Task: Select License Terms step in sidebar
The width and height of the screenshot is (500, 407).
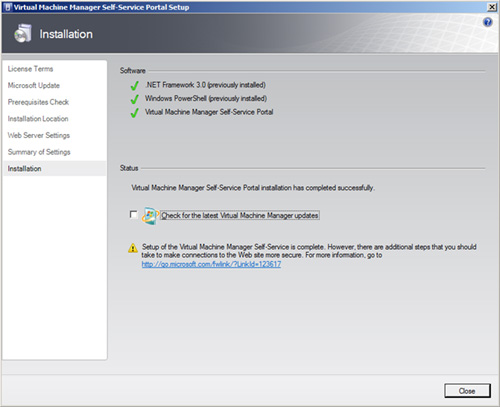Action: coord(30,69)
